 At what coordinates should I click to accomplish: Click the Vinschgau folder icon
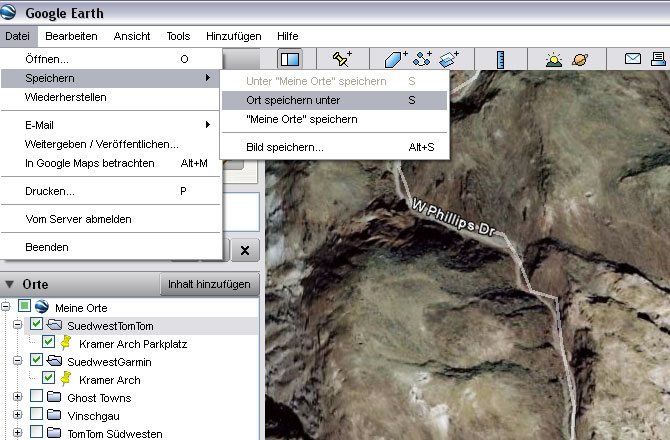coord(54,415)
